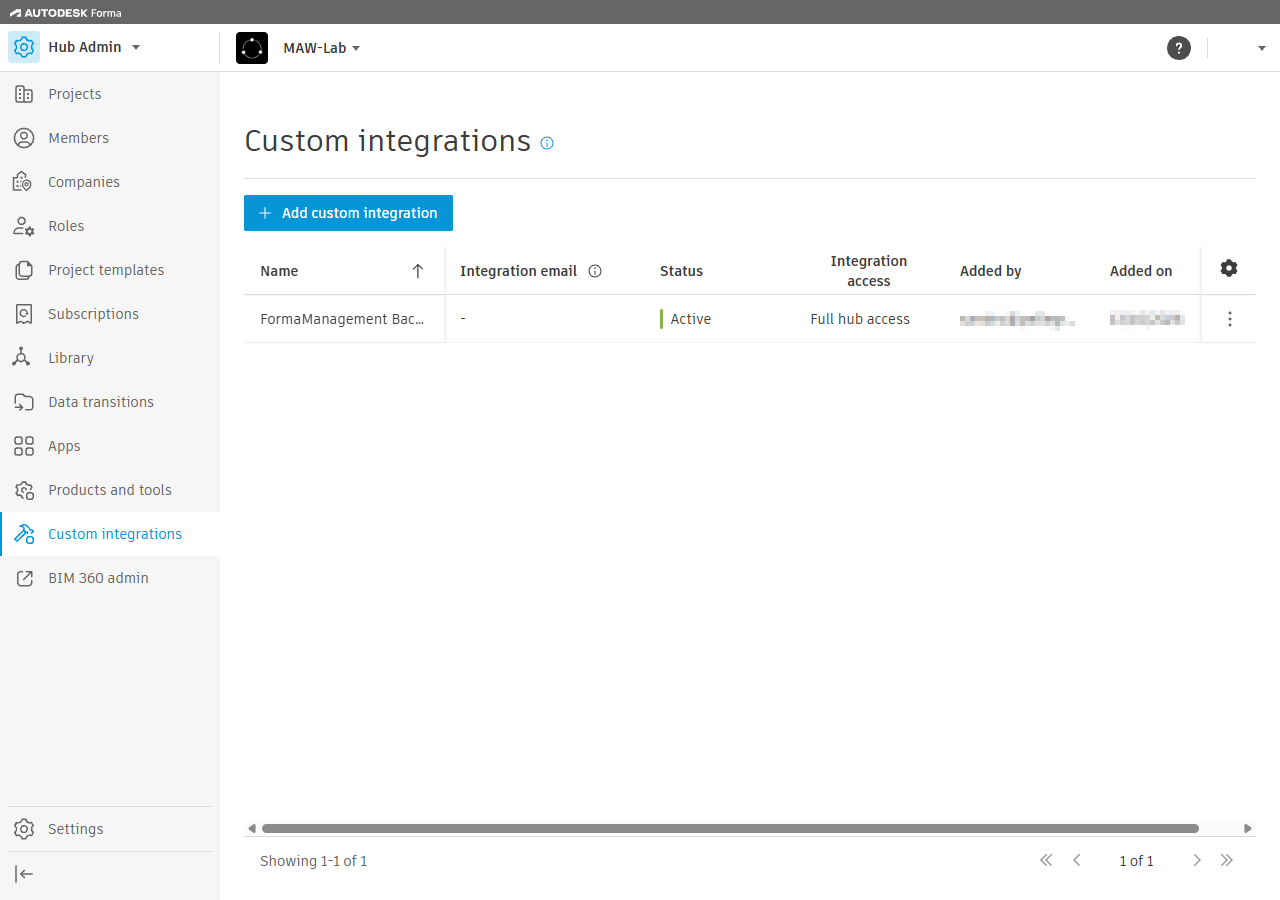Image resolution: width=1280 pixels, height=900 pixels.
Task: Sort by Name column arrow
Action: (x=418, y=271)
